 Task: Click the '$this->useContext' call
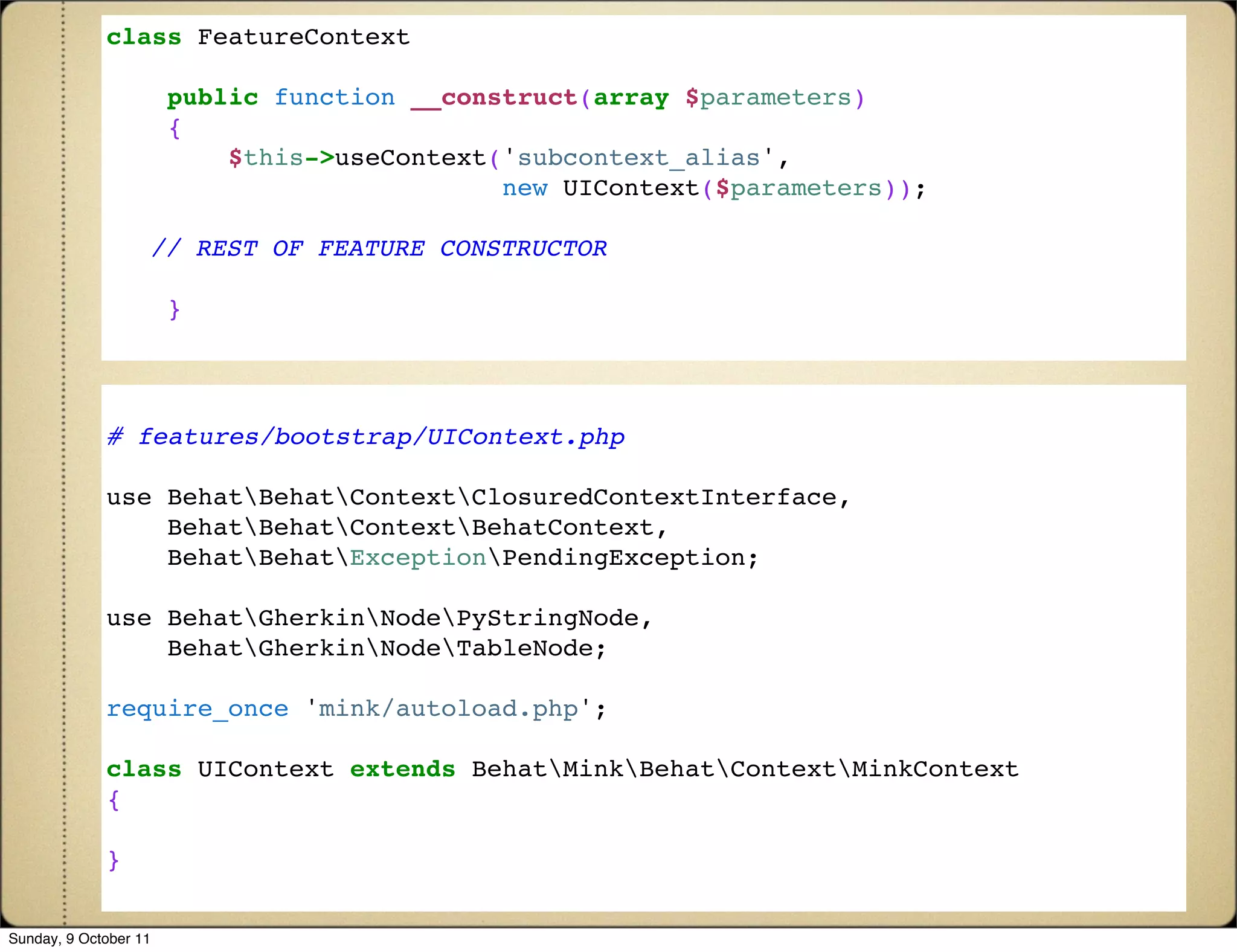point(358,158)
